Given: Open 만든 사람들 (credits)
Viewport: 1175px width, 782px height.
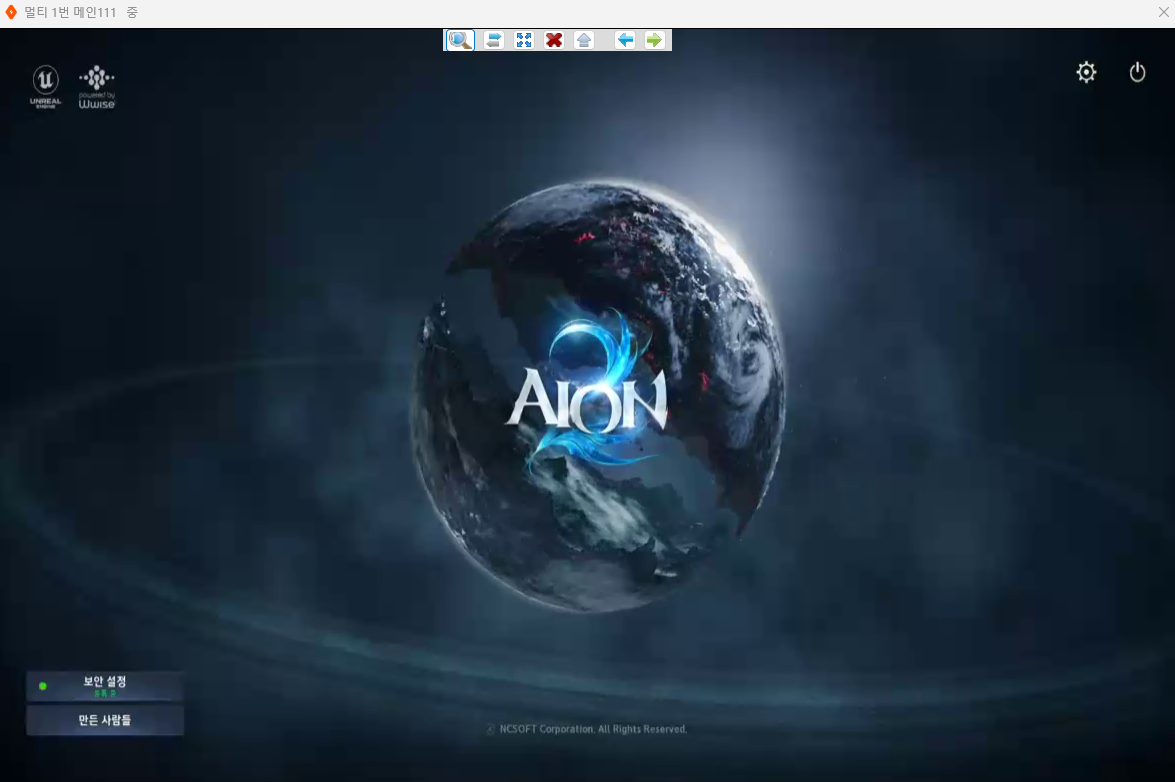Looking at the screenshot, I should click(x=105, y=720).
